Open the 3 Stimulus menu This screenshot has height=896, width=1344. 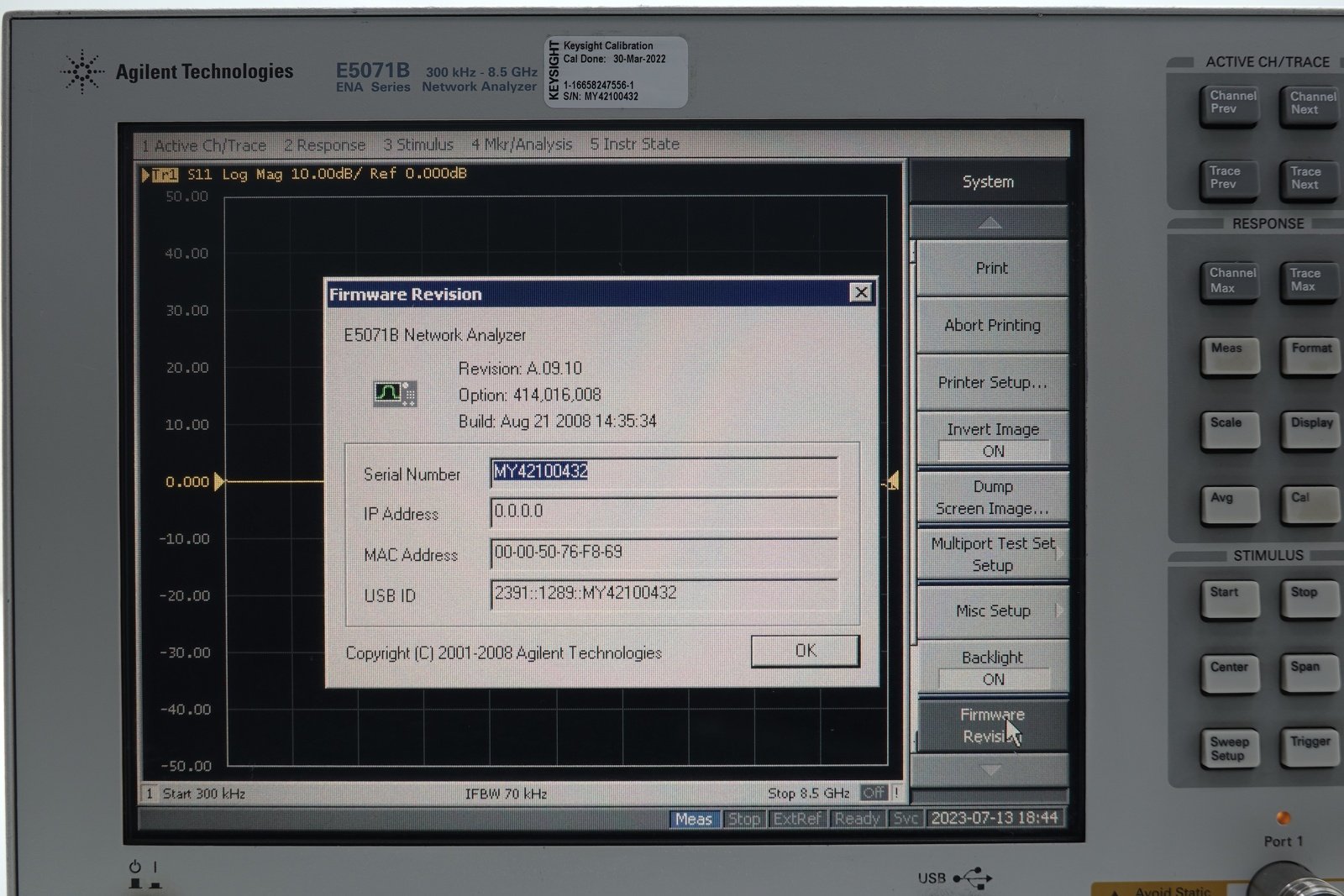point(418,144)
